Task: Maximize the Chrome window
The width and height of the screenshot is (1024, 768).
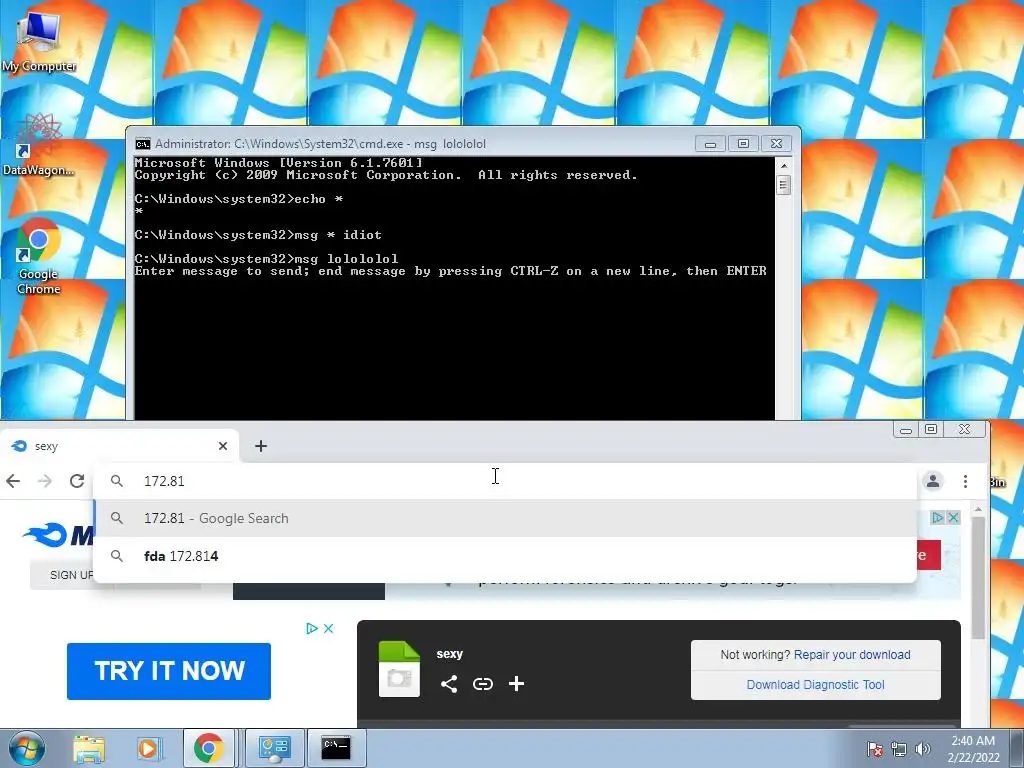Action: pos(931,430)
